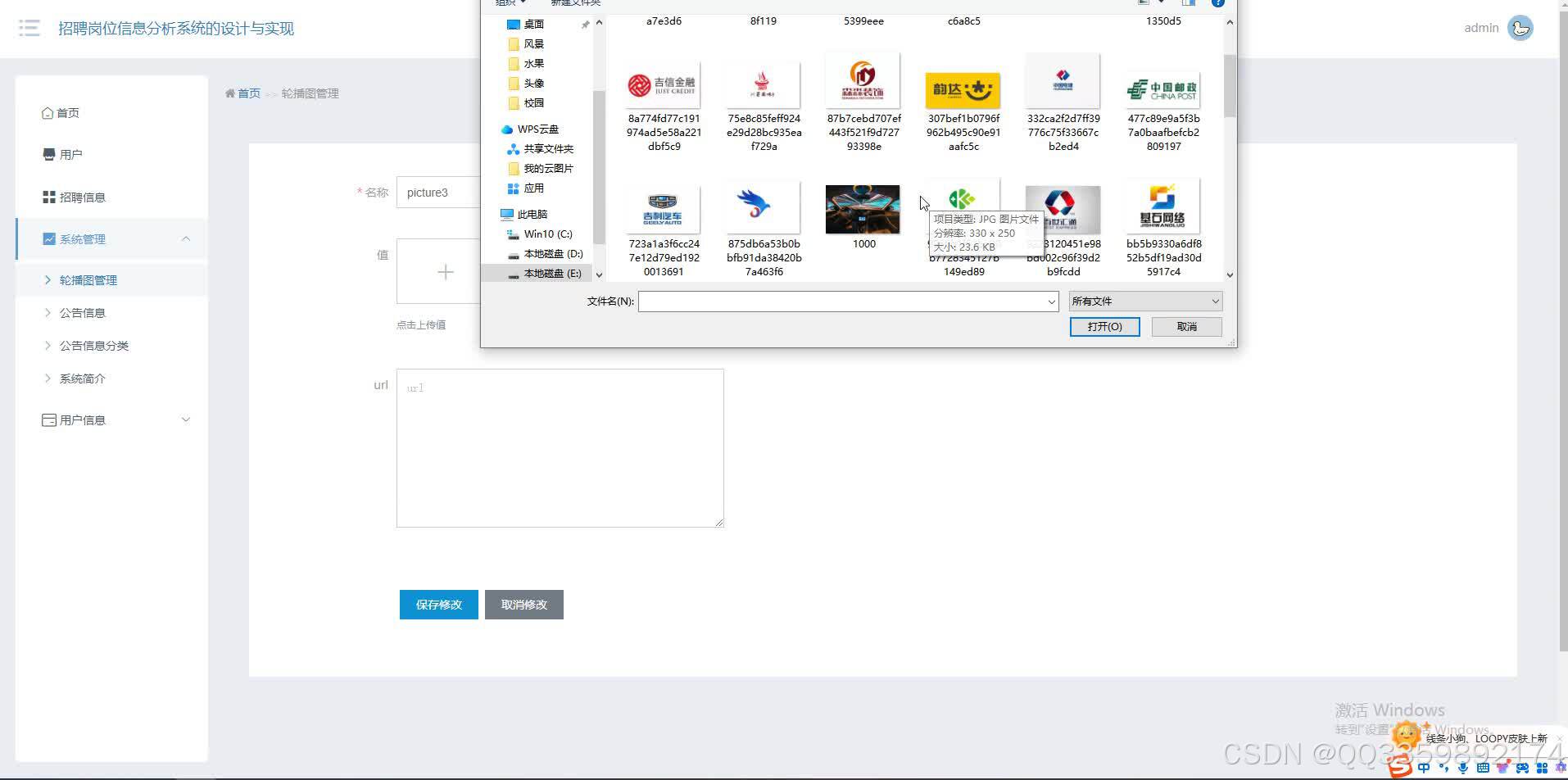This screenshot has height=780, width=1568.
Task: Click the c6a8c5 file name
Action: click(x=963, y=21)
